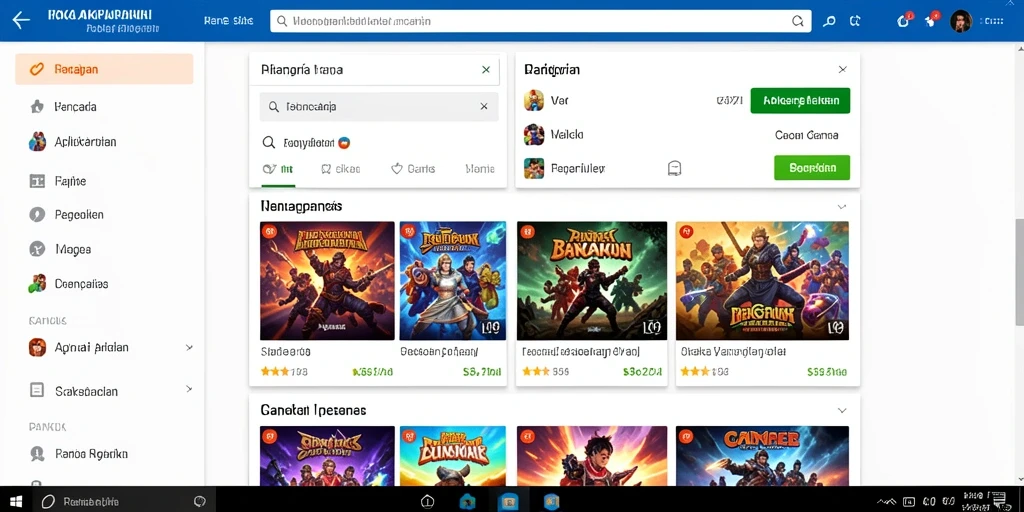Switch to the green-underlined first tab
1024x512 pixels.
278,169
